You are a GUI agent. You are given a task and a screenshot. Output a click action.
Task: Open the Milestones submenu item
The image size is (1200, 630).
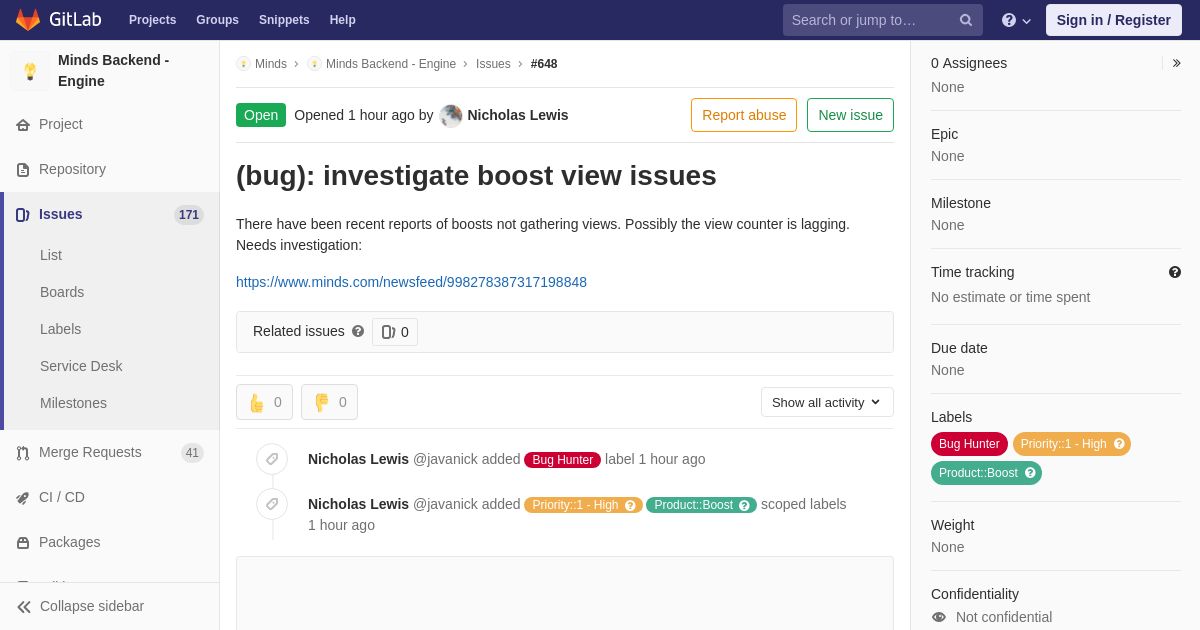pyautogui.click(x=73, y=403)
